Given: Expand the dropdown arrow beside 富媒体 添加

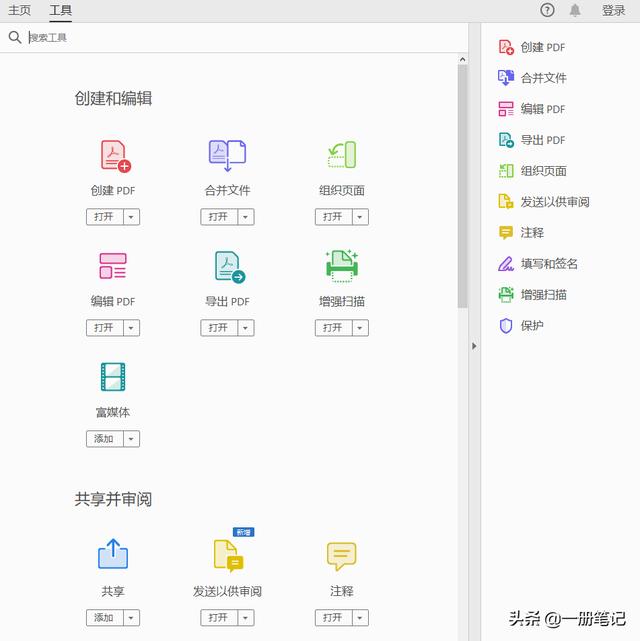Looking at the screenshot, I should 131,439.
